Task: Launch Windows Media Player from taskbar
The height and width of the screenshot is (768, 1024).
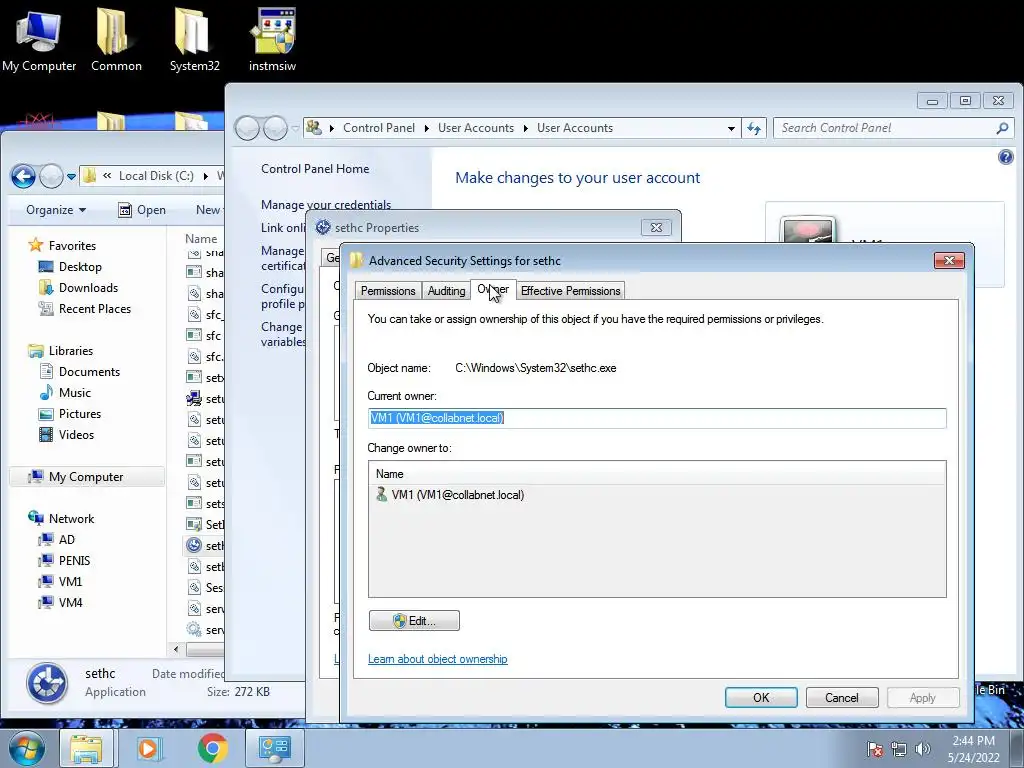Action: point(148,748)
